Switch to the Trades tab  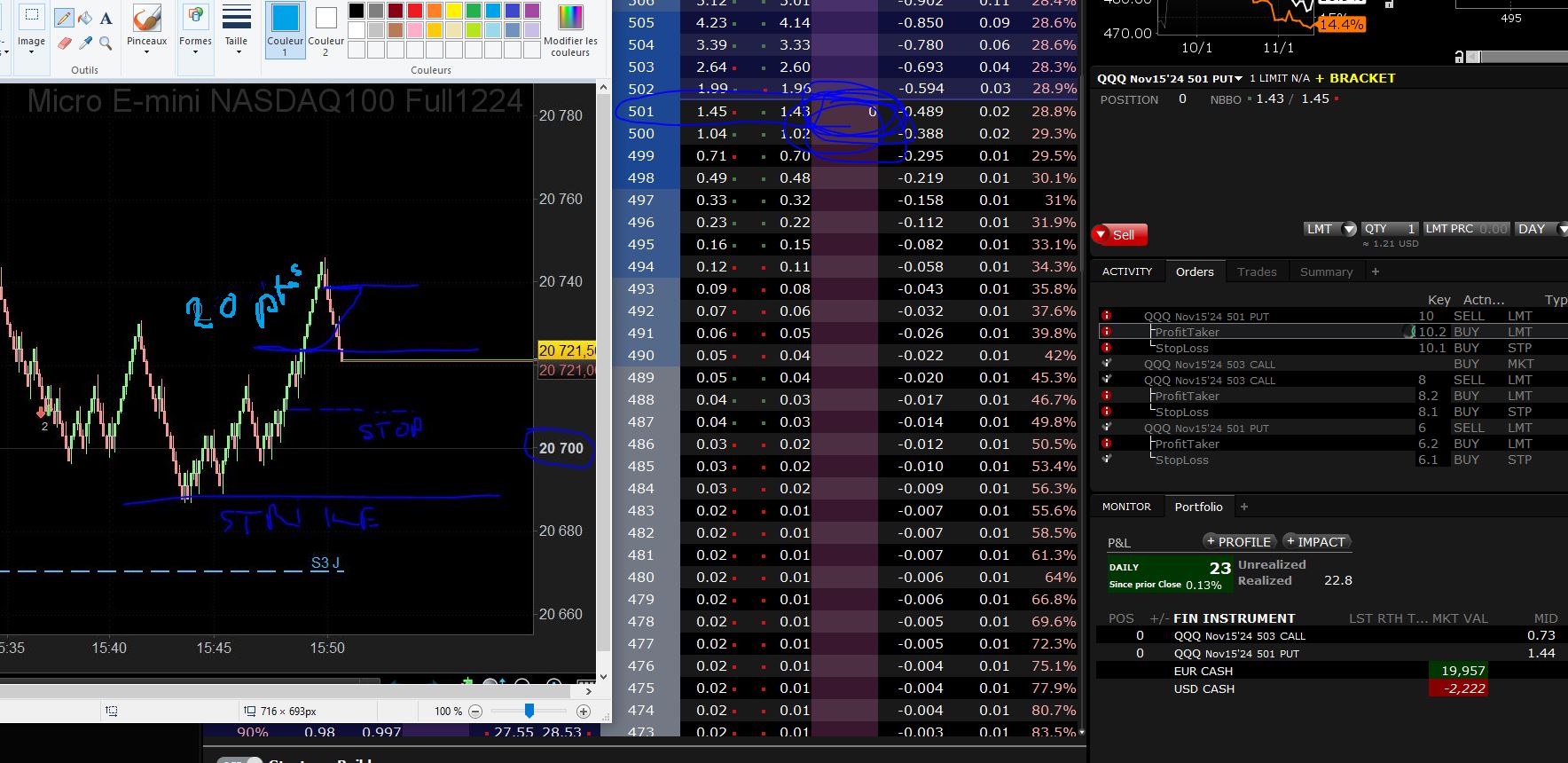click(1257, 271)
